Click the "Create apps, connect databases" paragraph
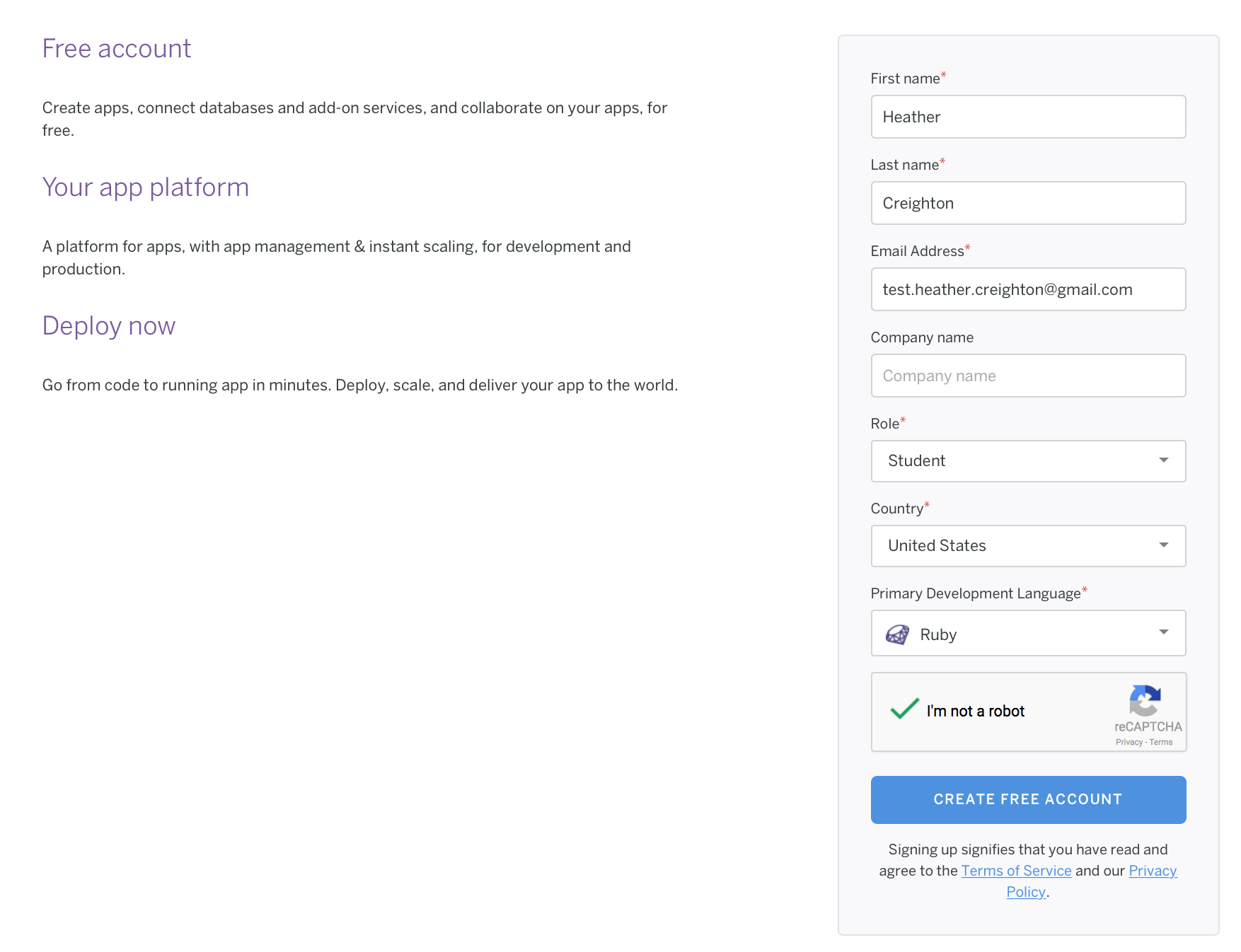The image size is (1241, 952). pyautogui.click(x=354, y=119)
